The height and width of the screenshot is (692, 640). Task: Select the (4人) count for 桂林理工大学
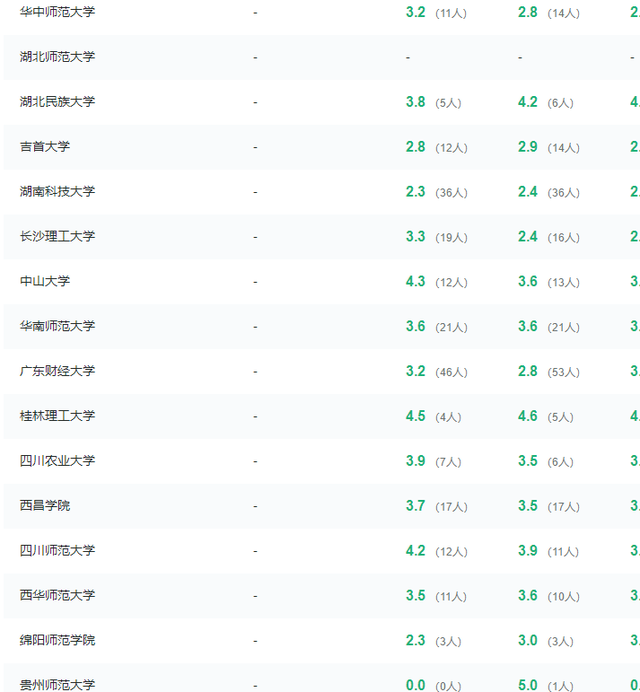[448, 417]
